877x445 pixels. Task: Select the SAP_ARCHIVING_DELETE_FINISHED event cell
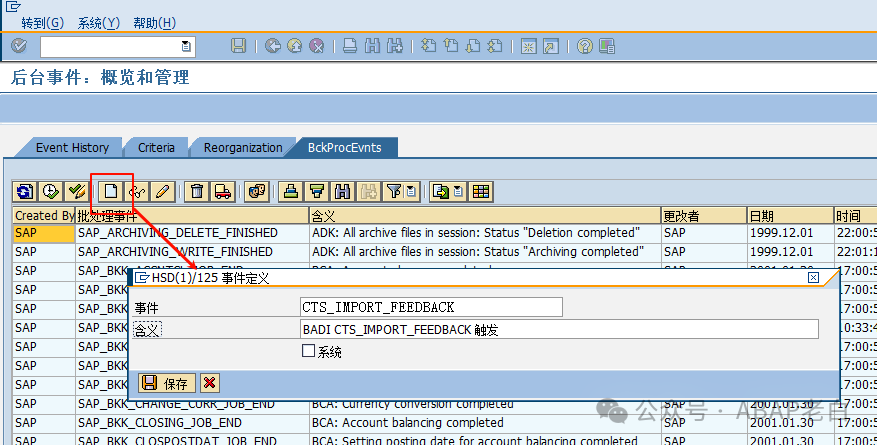[192, 233]
